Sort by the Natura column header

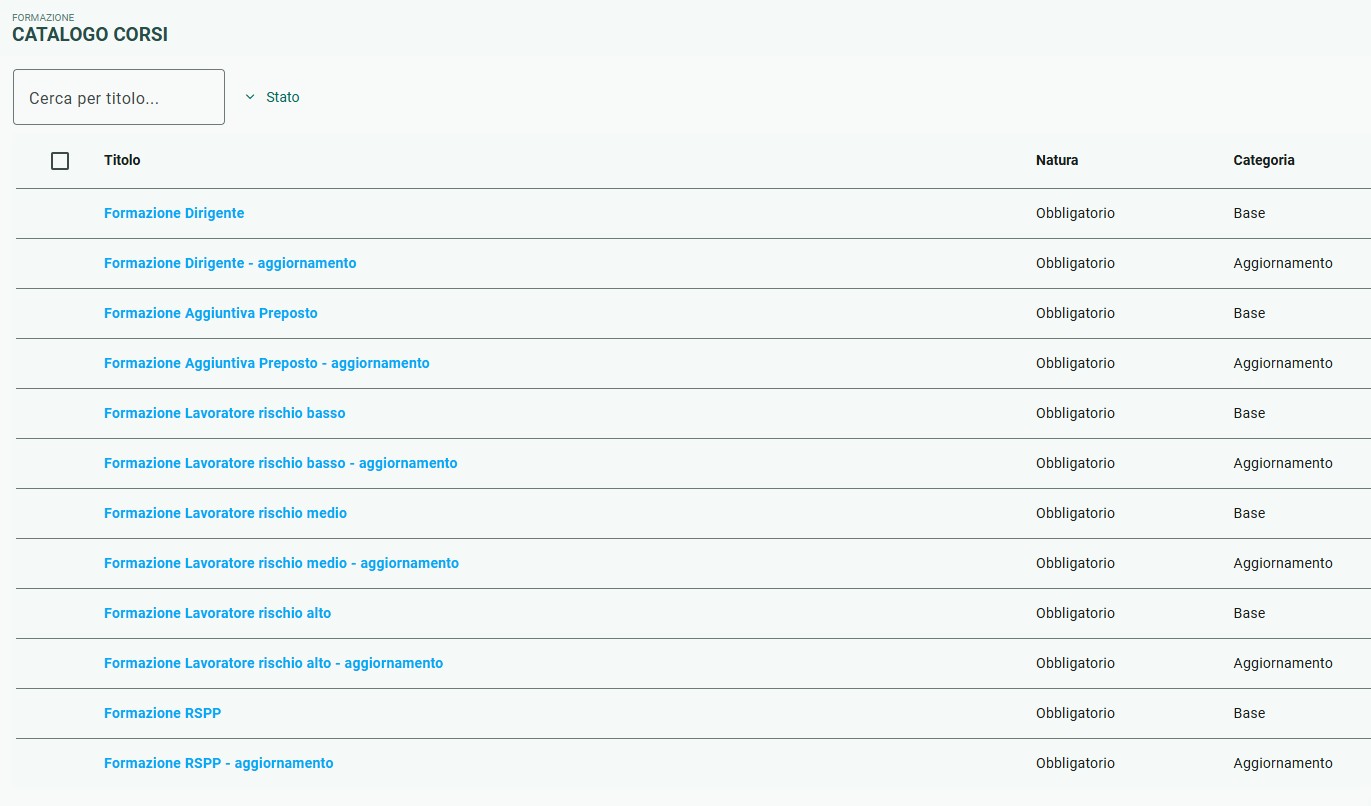coord(1057,160)
